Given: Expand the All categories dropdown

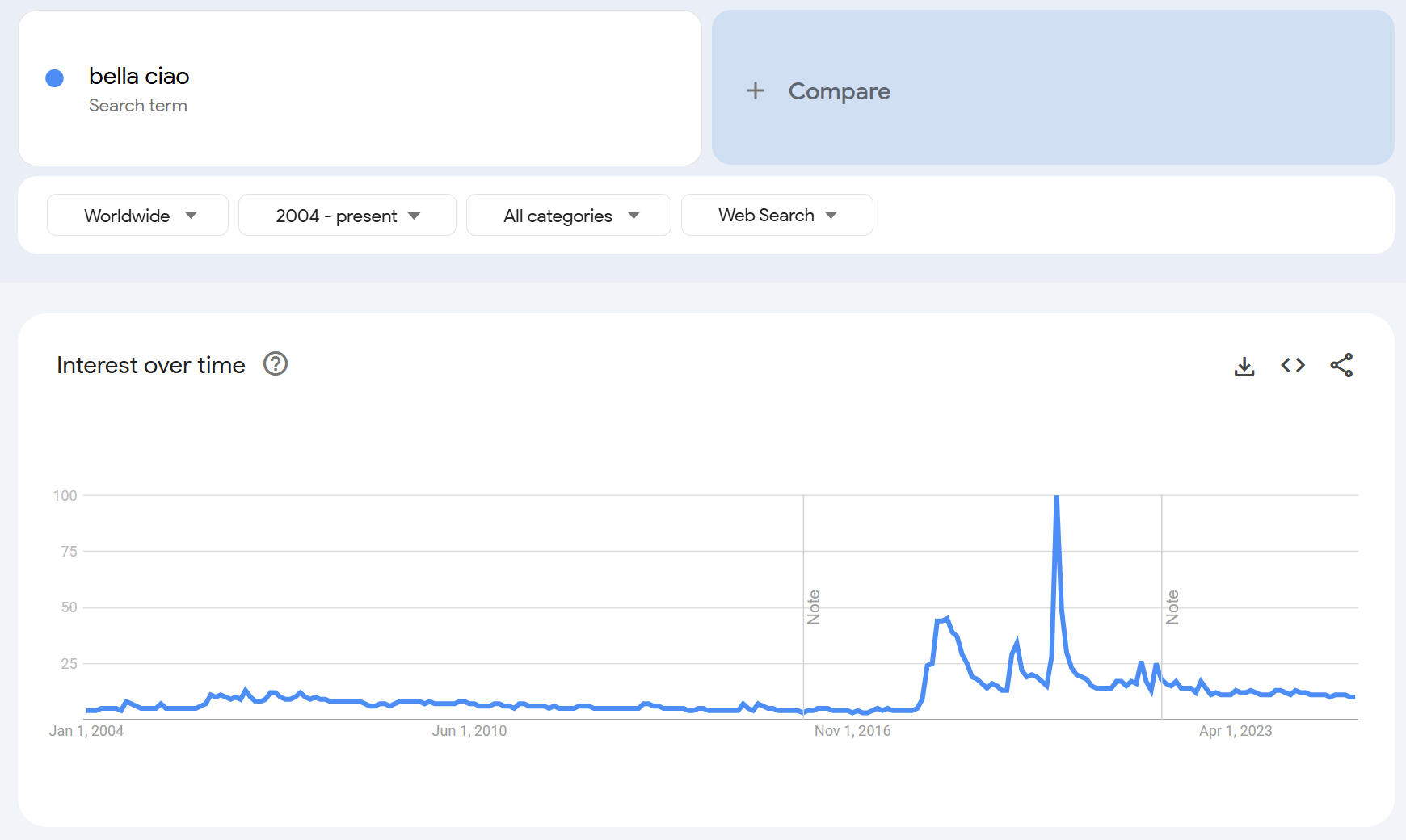Looking at the screenshot, I should pos(568,216).
